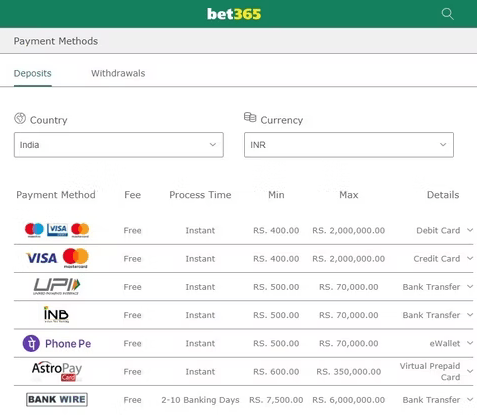Click the Payment Method column header
Viewport: 477px width, 415px height.
(56, 195)
